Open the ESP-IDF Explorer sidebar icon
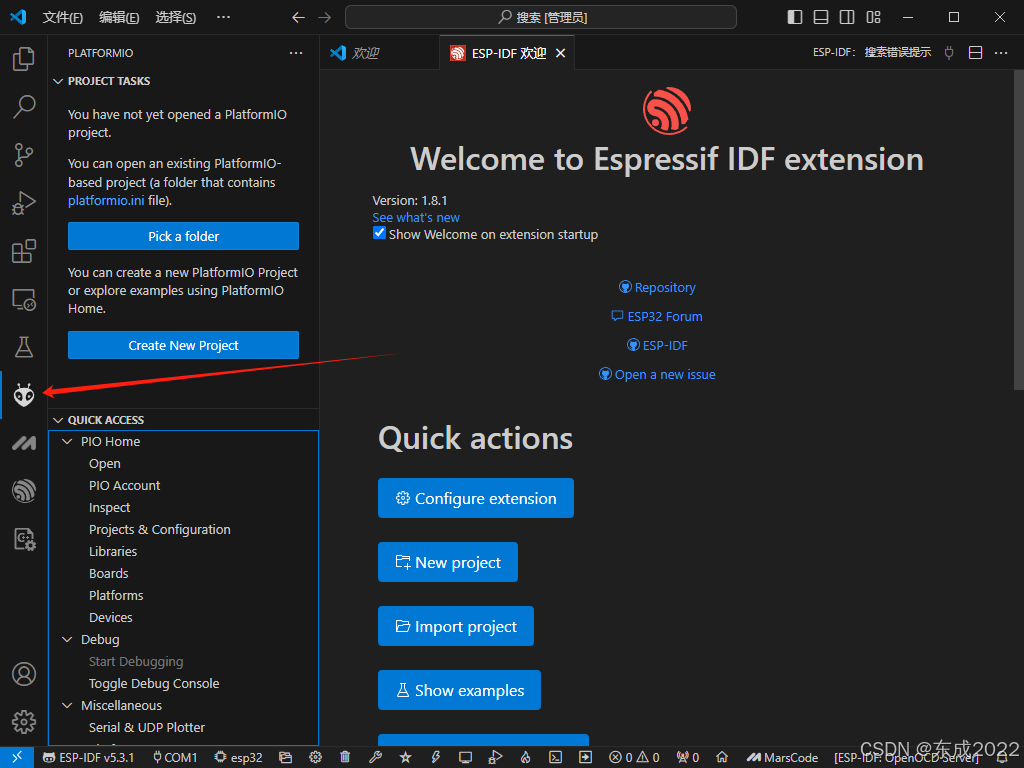The width and height of the screenshot is (1024, 768). (24, 491)
